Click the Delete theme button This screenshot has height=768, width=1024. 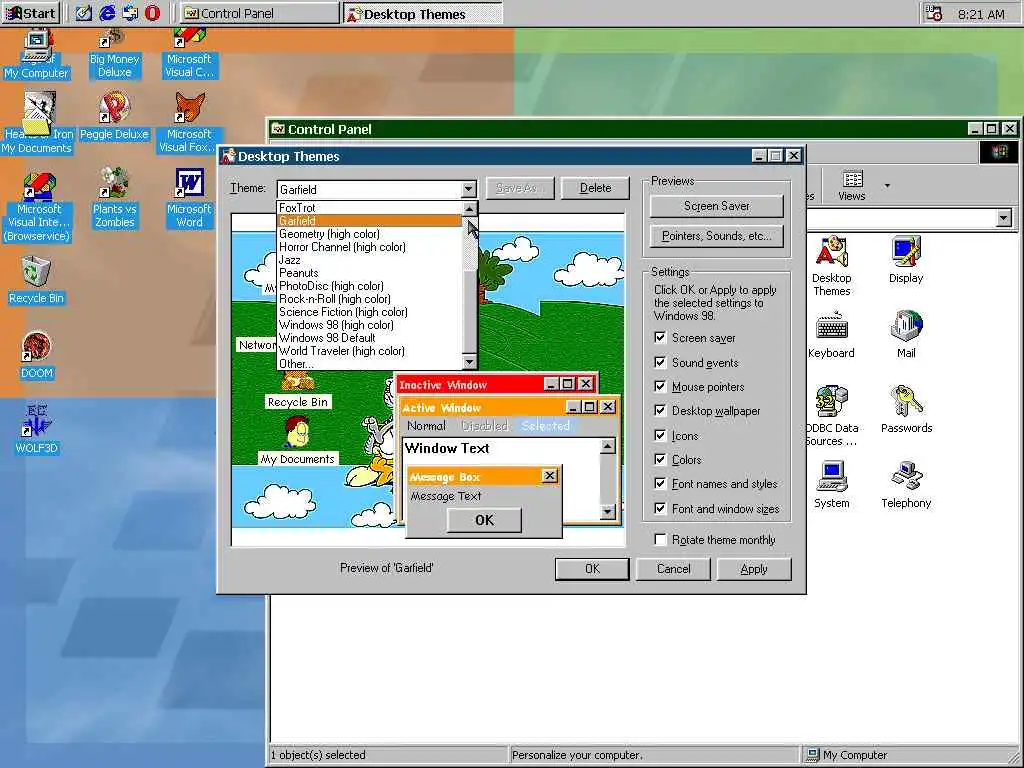click(596, 188)
